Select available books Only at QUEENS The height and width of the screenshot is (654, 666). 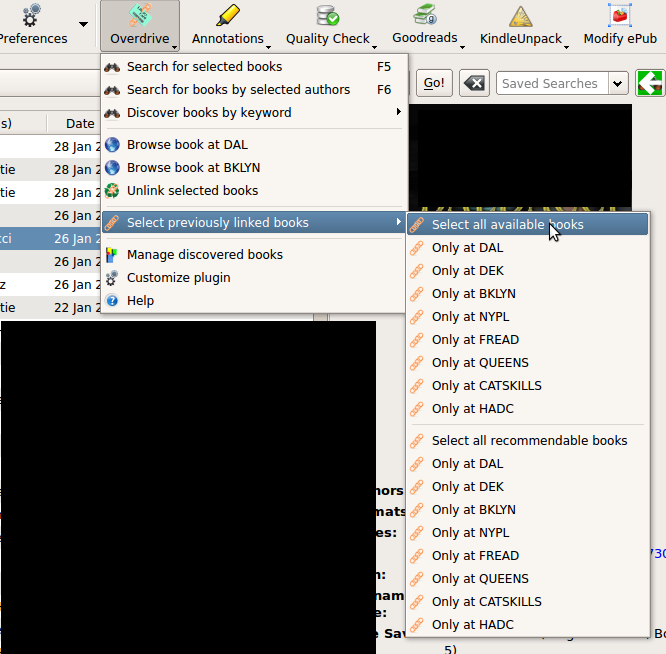[528, 363]
